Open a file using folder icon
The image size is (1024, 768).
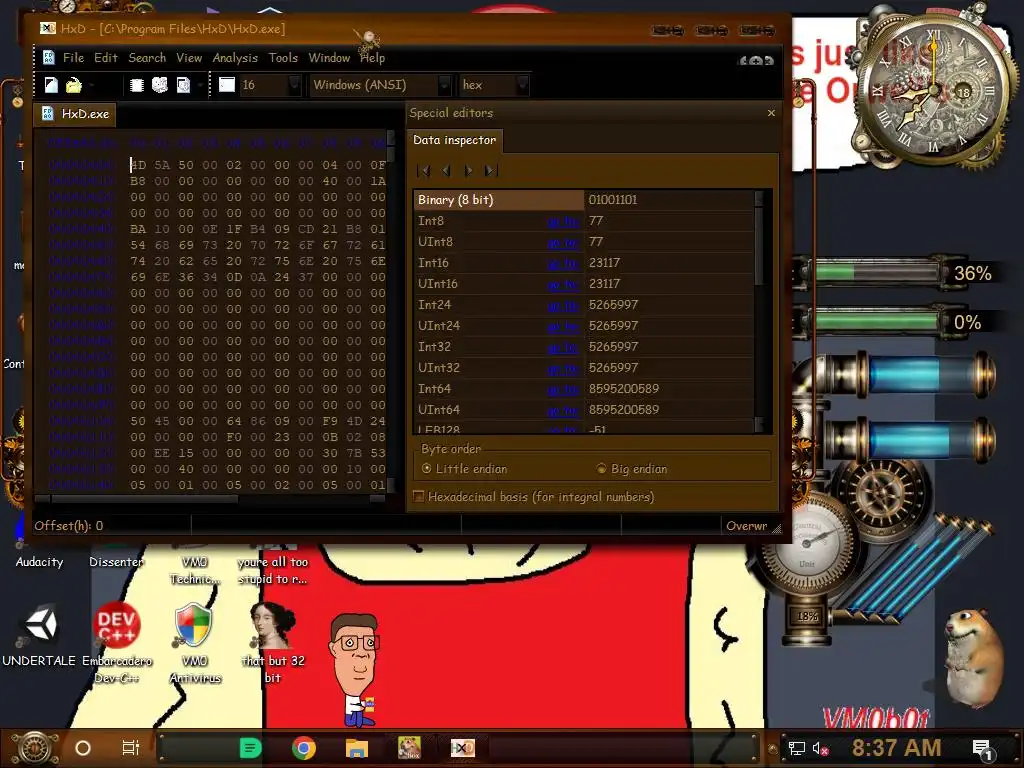click(x=73, y=85)
